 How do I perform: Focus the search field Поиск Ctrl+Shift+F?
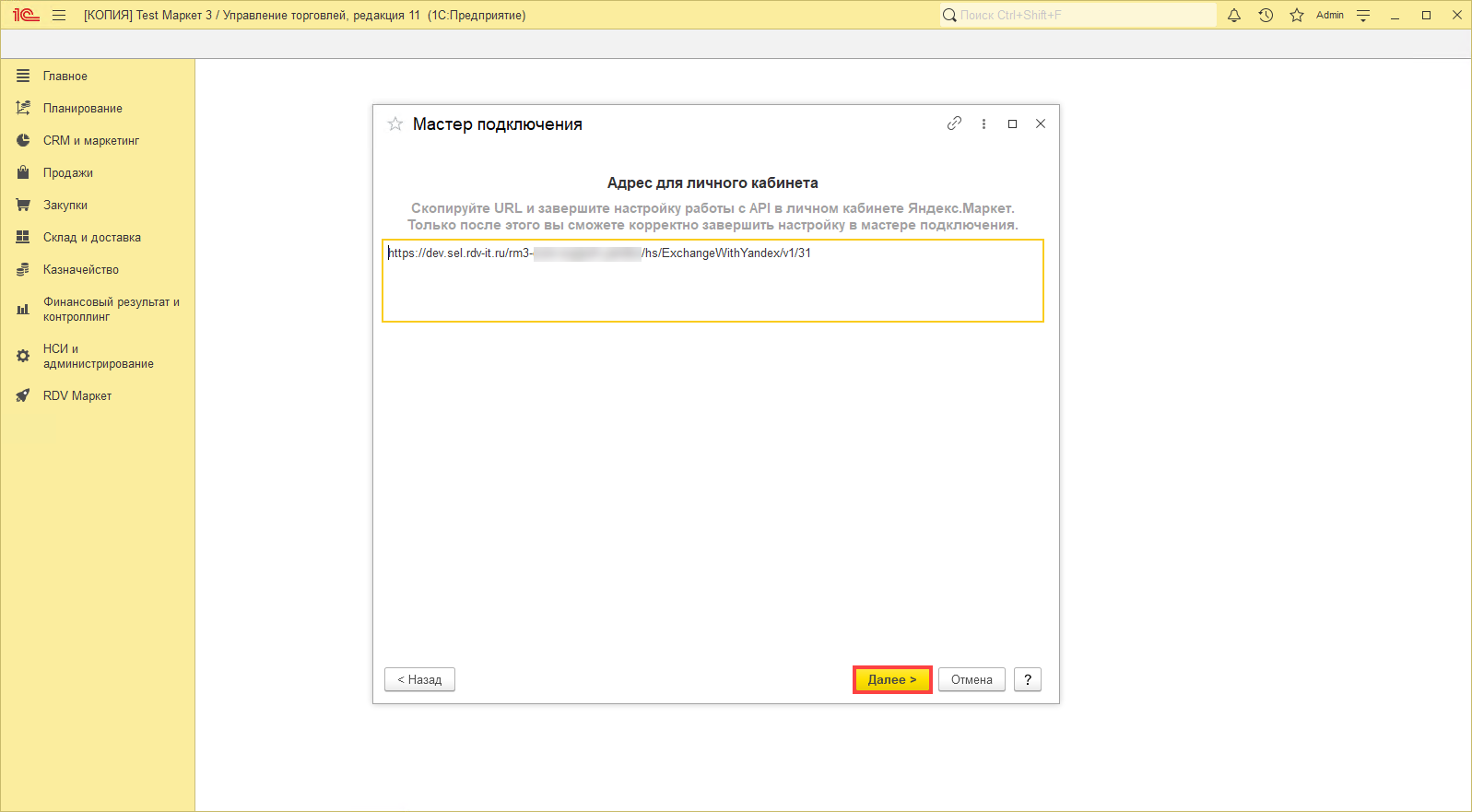point(1078,15)
